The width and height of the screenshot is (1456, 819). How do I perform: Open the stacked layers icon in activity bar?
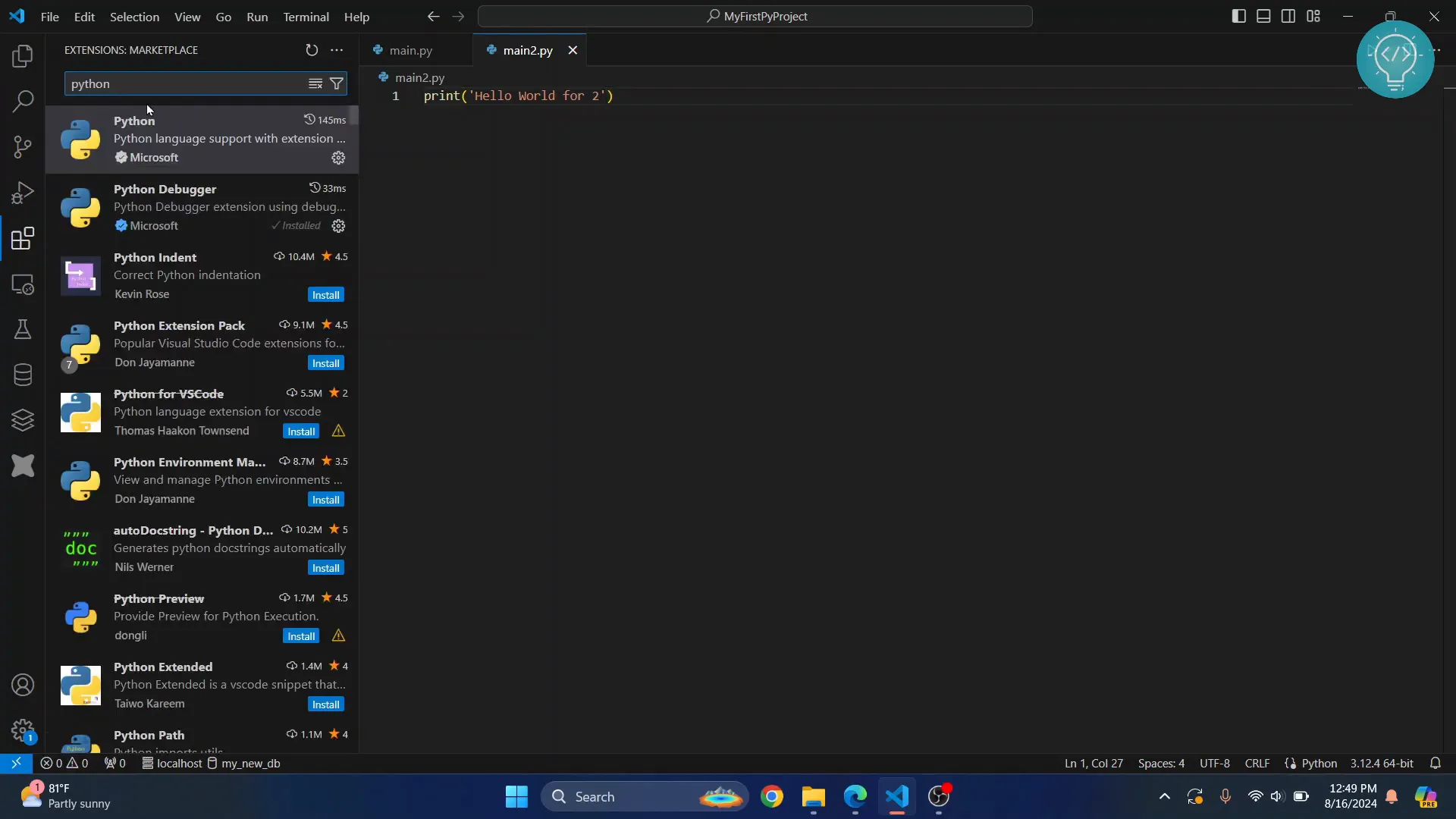pos(23,420)
